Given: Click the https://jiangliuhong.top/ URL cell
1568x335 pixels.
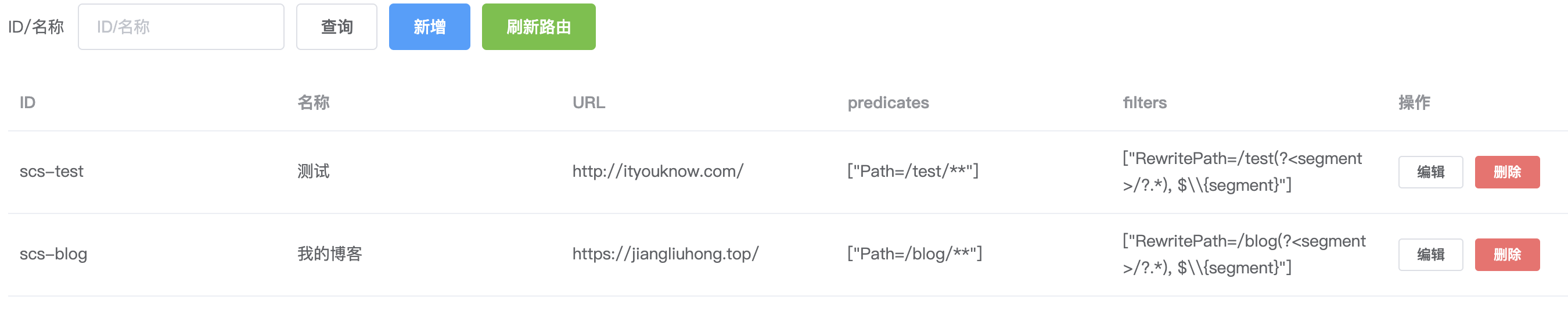Looking at the screenshot, I should [666, 254].
